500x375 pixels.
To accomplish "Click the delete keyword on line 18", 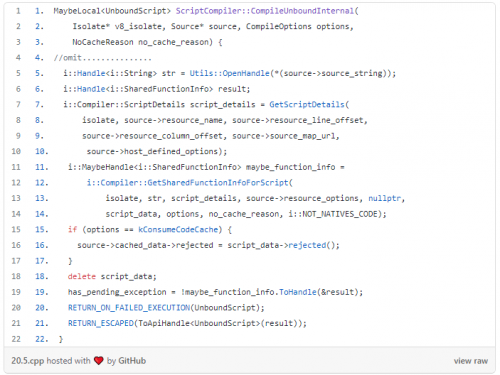I will pos(82,276).
